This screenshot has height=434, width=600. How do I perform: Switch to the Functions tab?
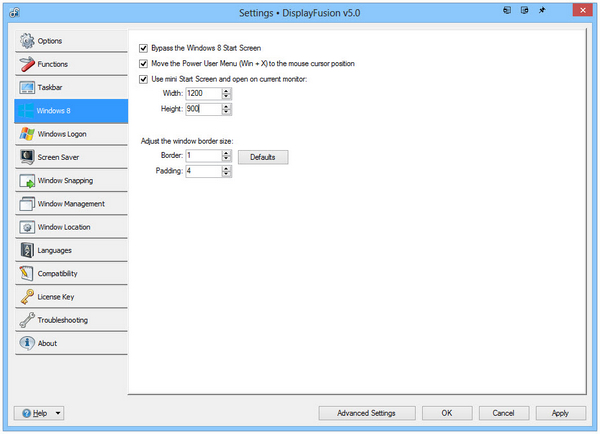coord(71,64)
